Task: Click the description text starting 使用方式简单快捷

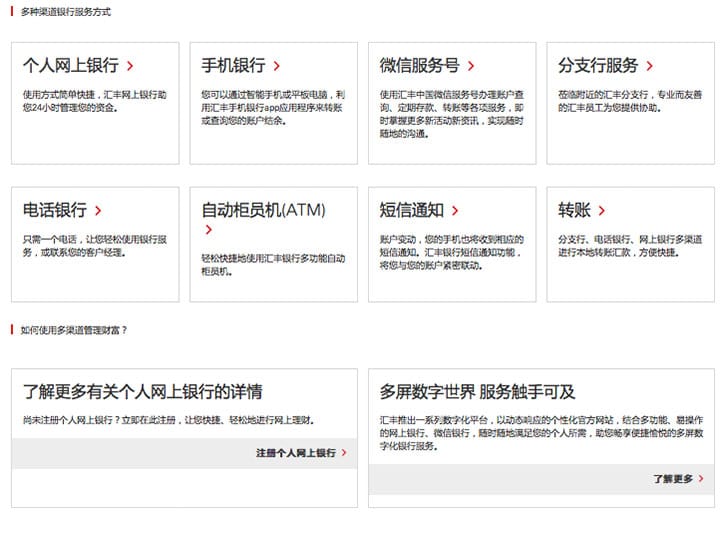Action: coord(94,101)
